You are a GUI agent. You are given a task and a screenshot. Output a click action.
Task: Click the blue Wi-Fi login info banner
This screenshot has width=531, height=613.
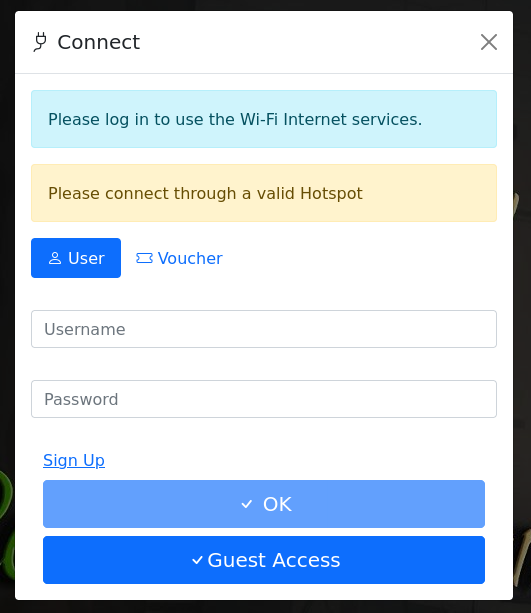pos(264,119)
